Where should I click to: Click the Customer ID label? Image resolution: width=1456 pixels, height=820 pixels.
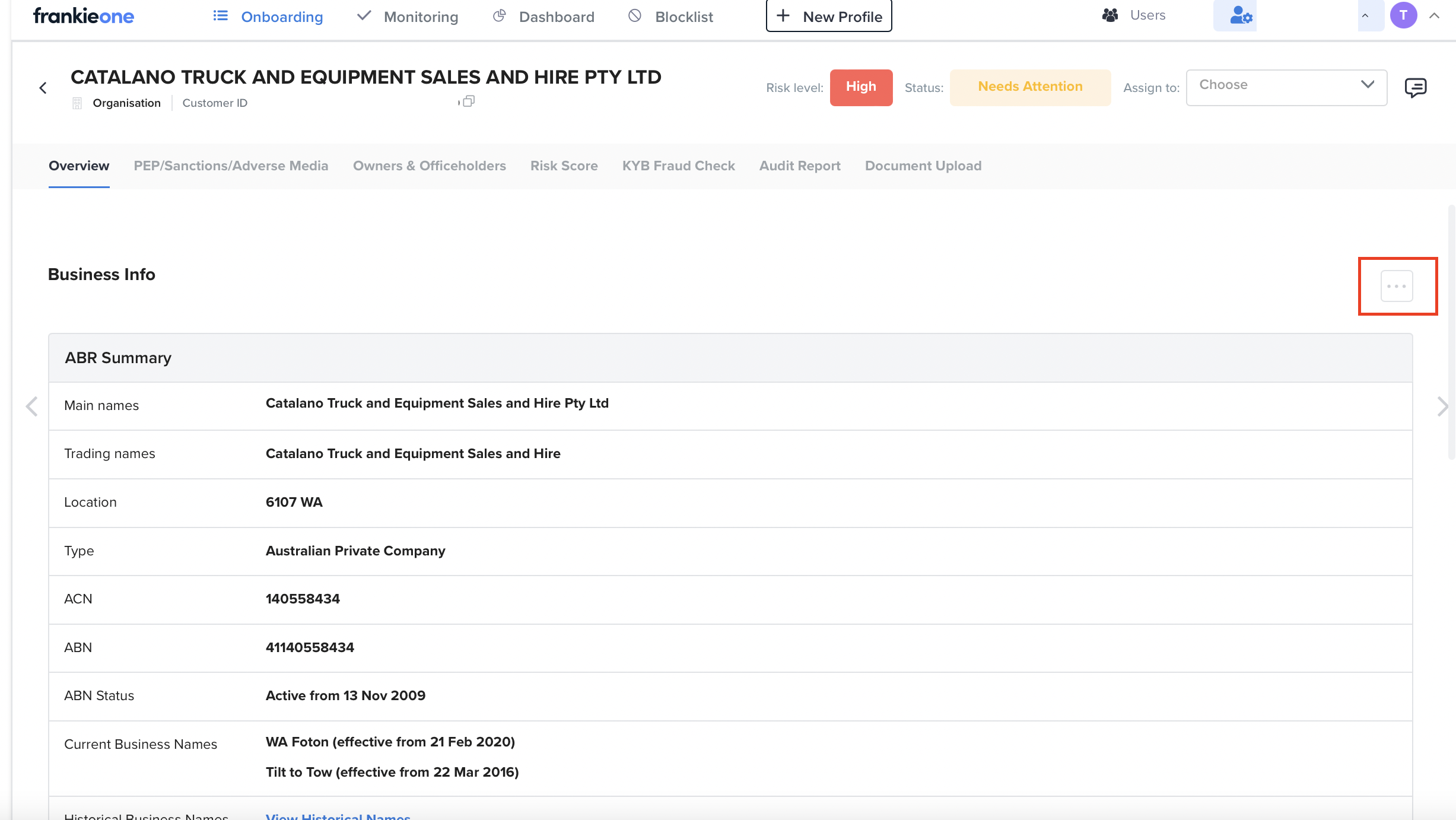click(x=215, y=103)
